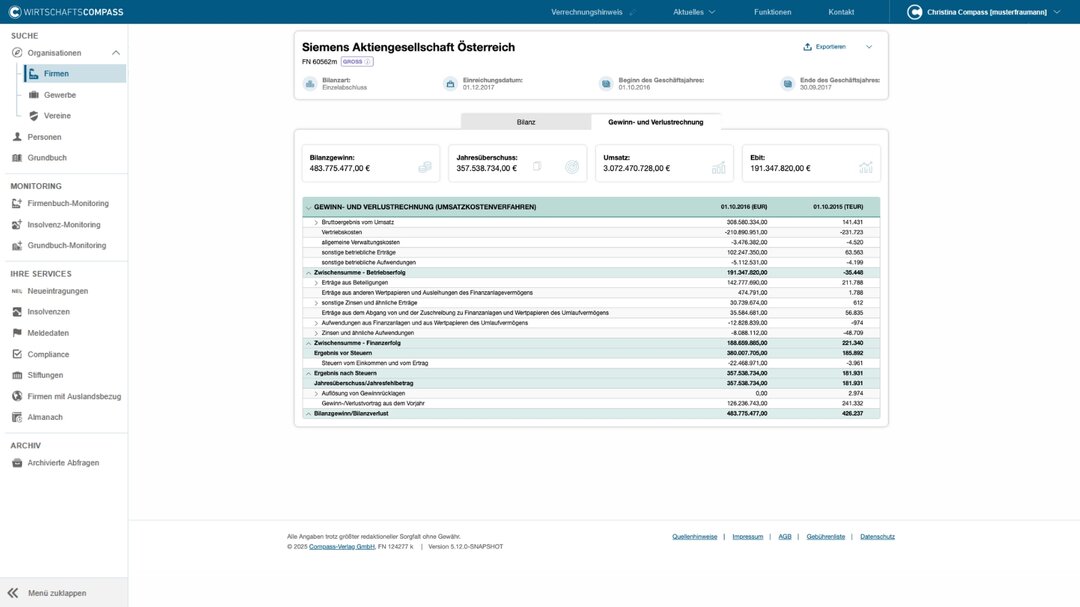Click the Stiftungen building icon
This screenshot has height=607, width=1080.
17,375
